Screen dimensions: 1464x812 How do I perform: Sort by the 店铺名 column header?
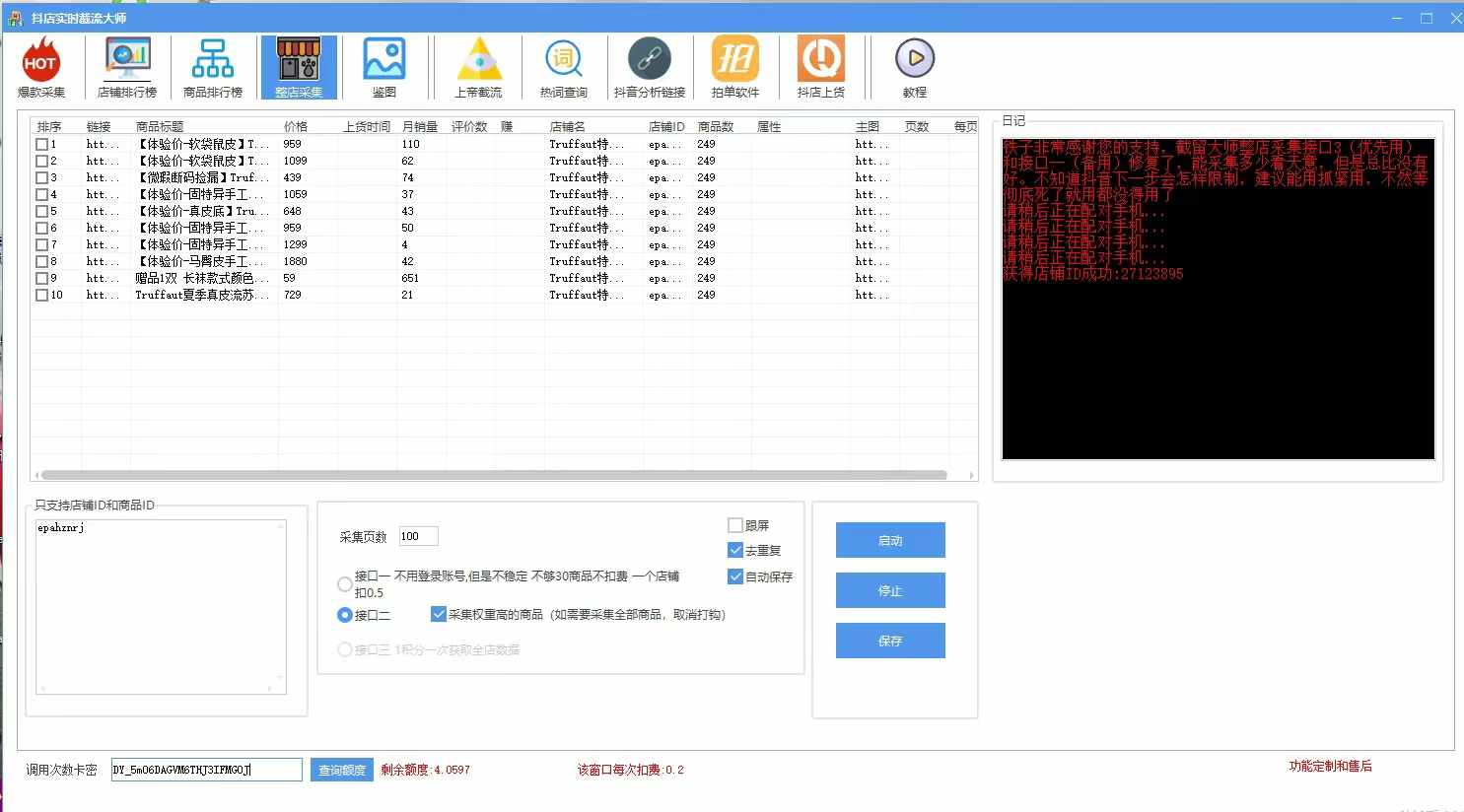pos(568,126)
